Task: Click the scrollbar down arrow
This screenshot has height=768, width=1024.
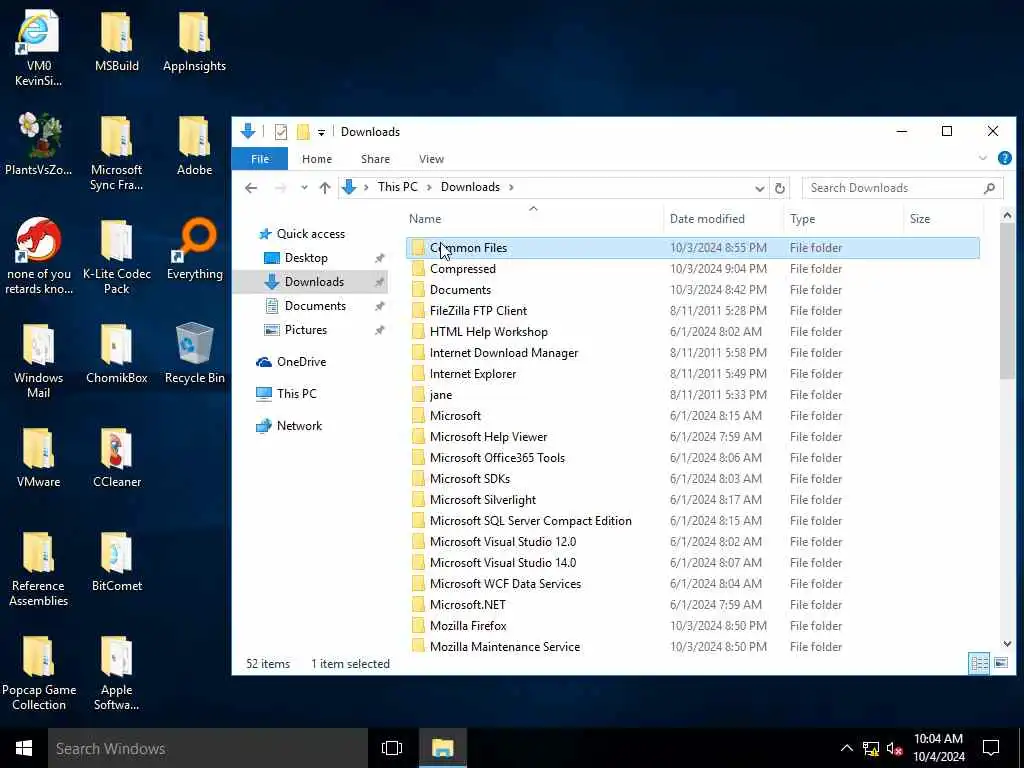Action: [1007, 644]
